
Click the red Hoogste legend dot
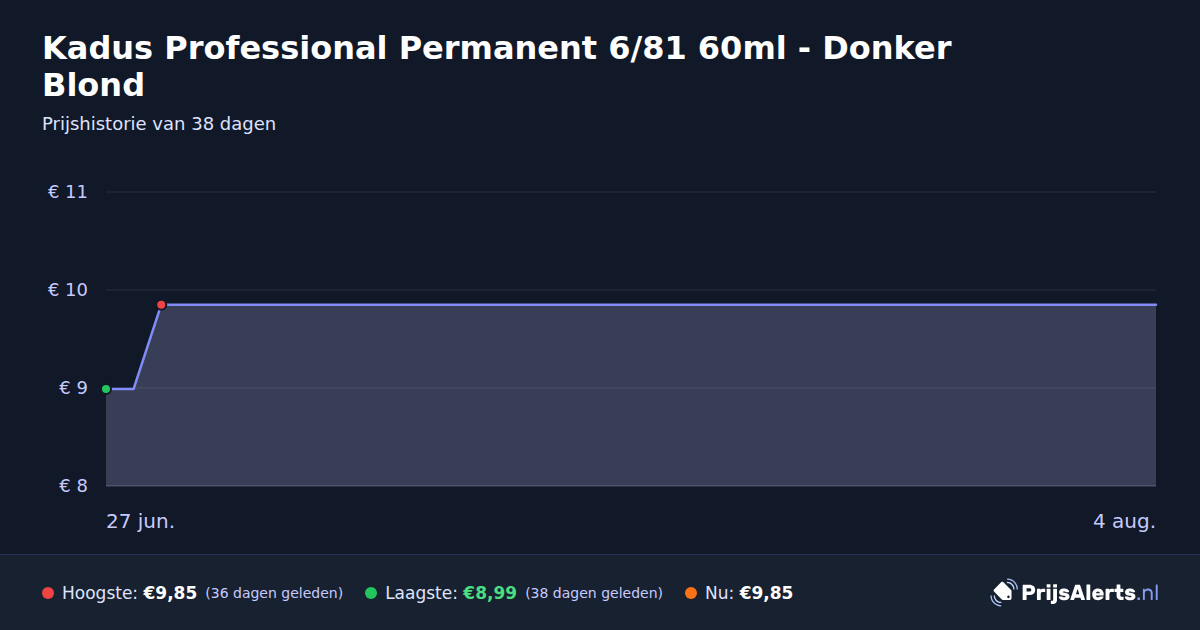click(x=48, y=593)
